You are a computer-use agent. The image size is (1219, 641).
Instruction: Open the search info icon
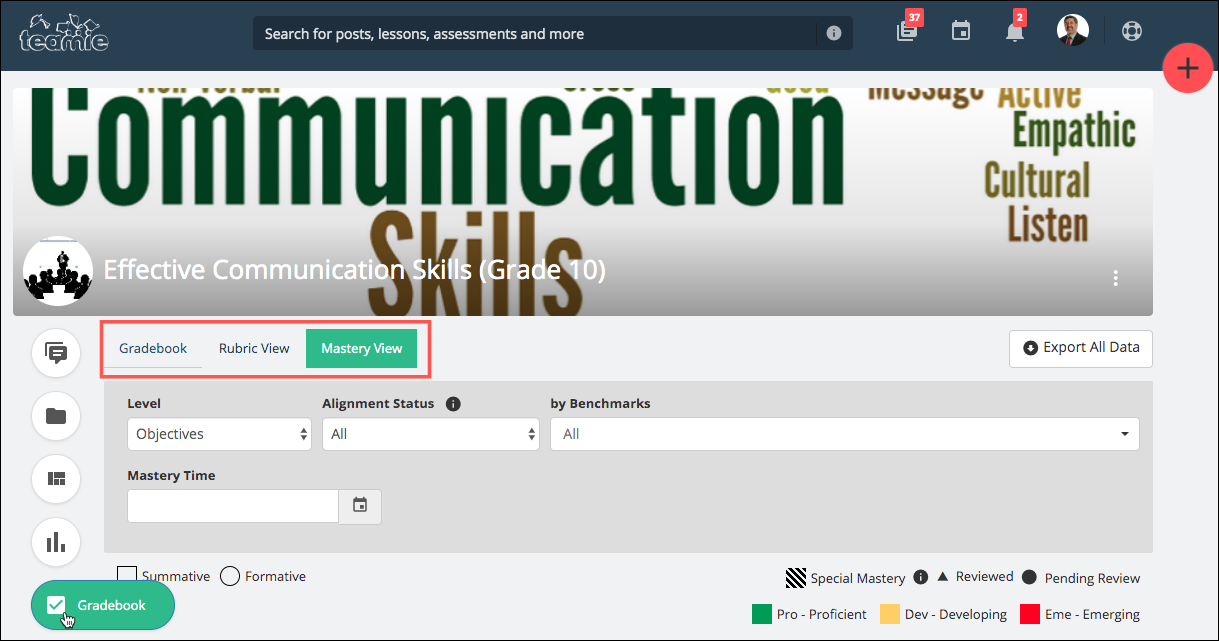(834, 33)
